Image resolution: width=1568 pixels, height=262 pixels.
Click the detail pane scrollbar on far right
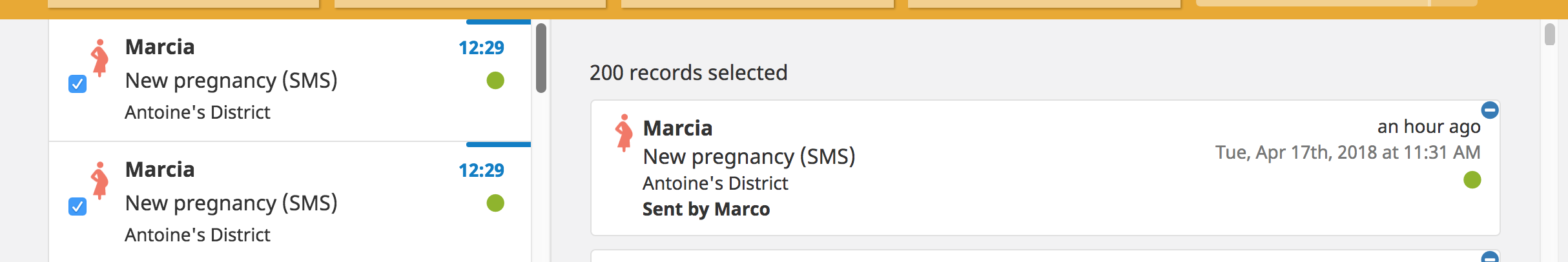click(x=1549, y=34)
